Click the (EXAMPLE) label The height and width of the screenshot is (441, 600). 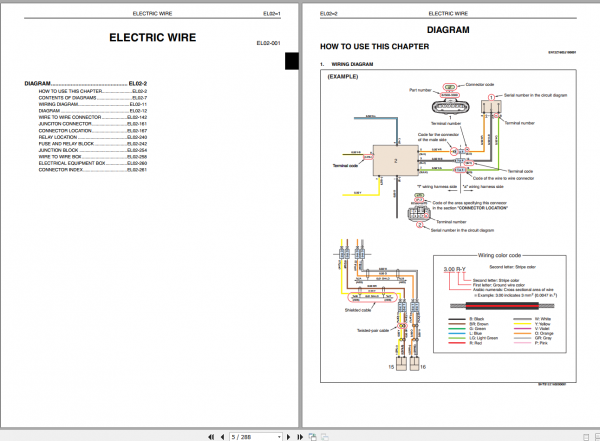[342, 77]
